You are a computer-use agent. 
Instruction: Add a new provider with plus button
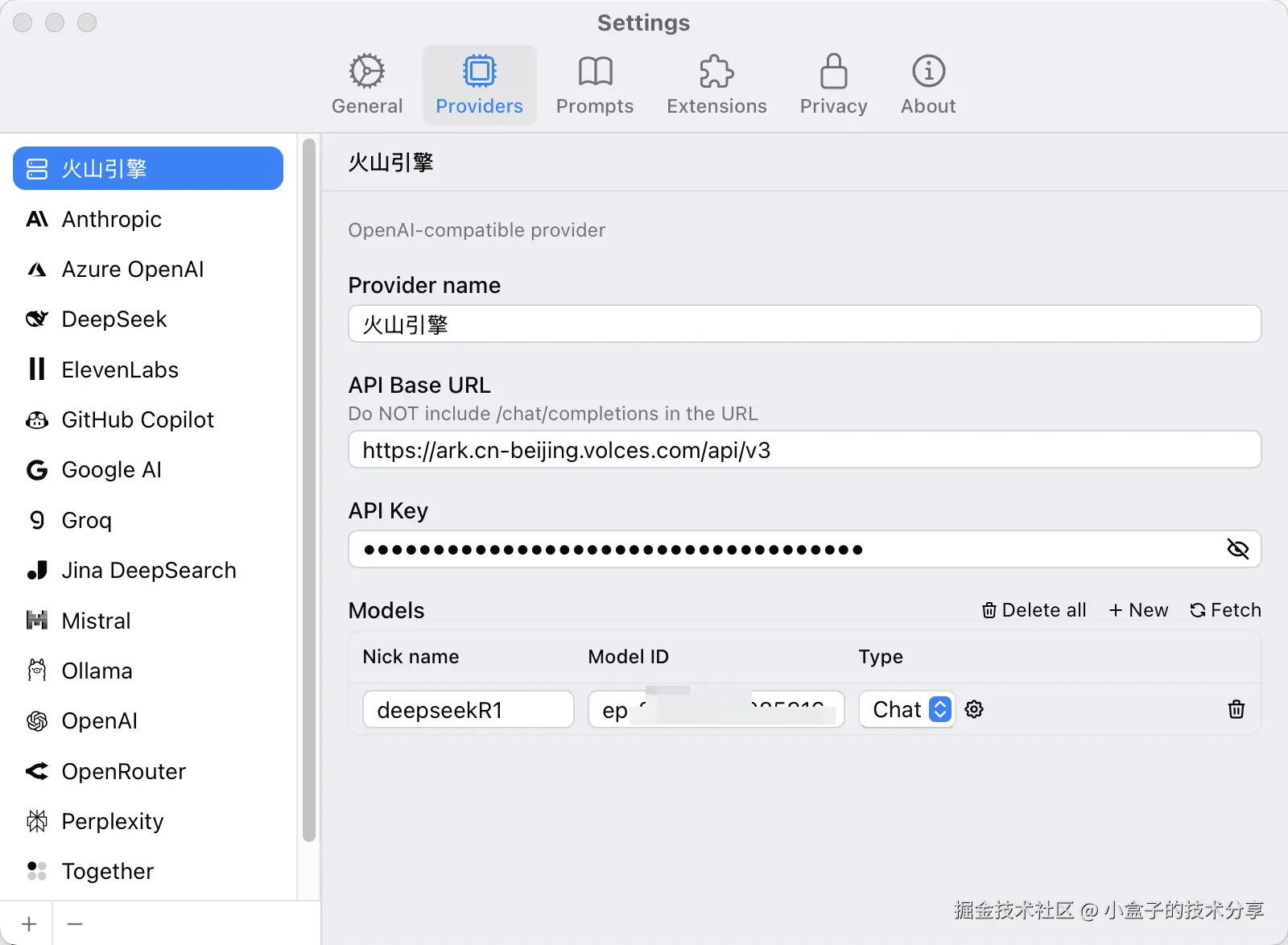[x=29, y=924]
